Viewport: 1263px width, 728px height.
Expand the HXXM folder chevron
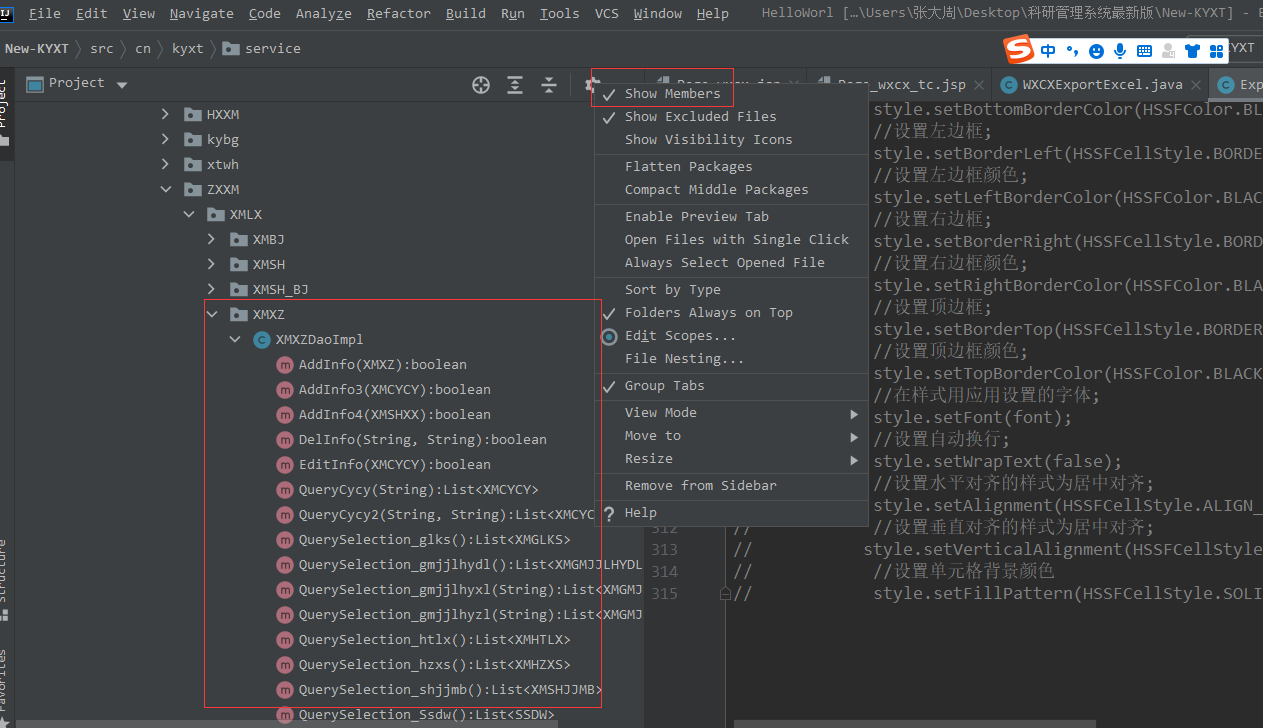click(165, 115)
